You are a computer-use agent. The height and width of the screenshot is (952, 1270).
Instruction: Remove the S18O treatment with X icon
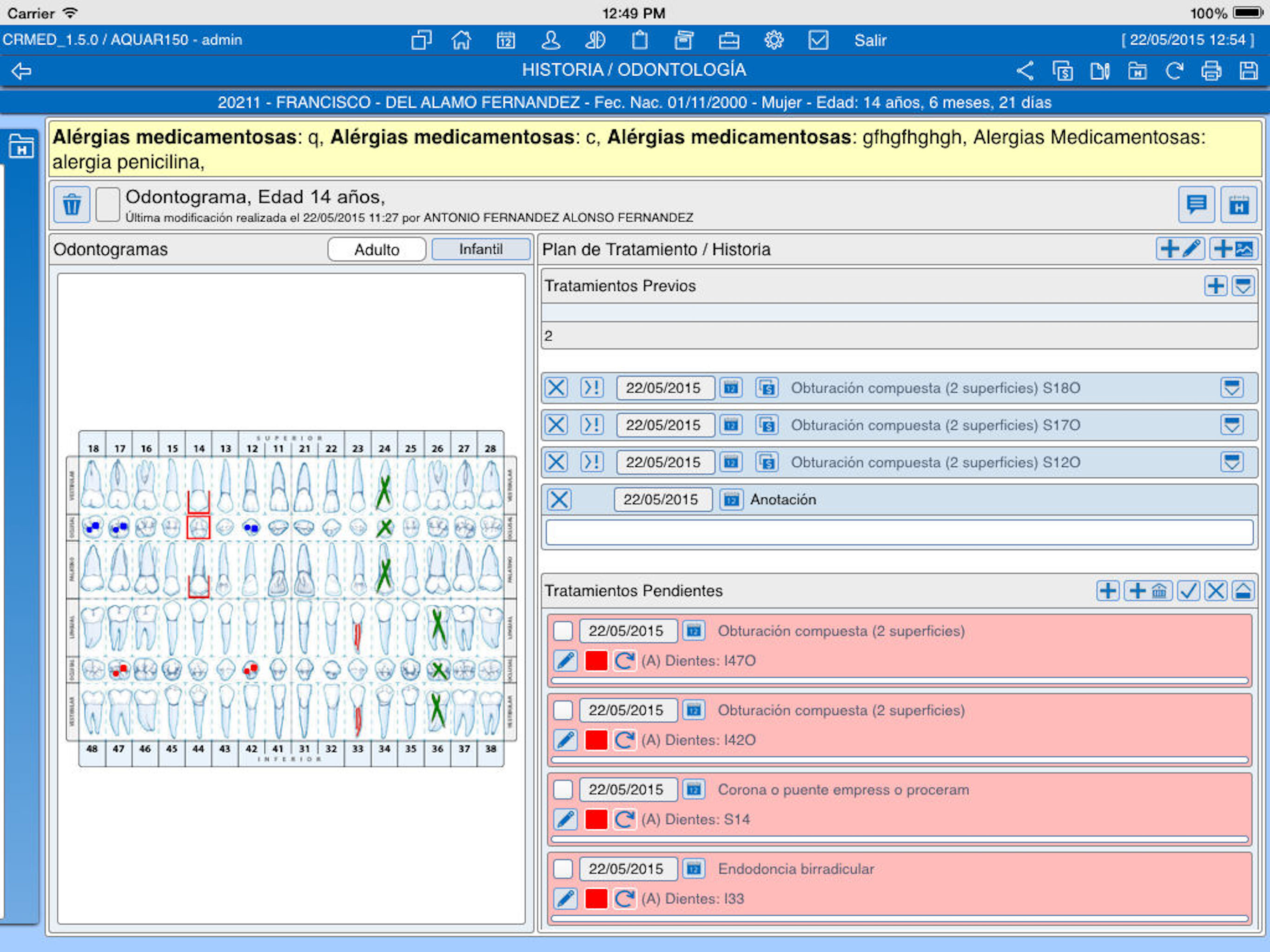pyautogui.click(x=556, y=388)
